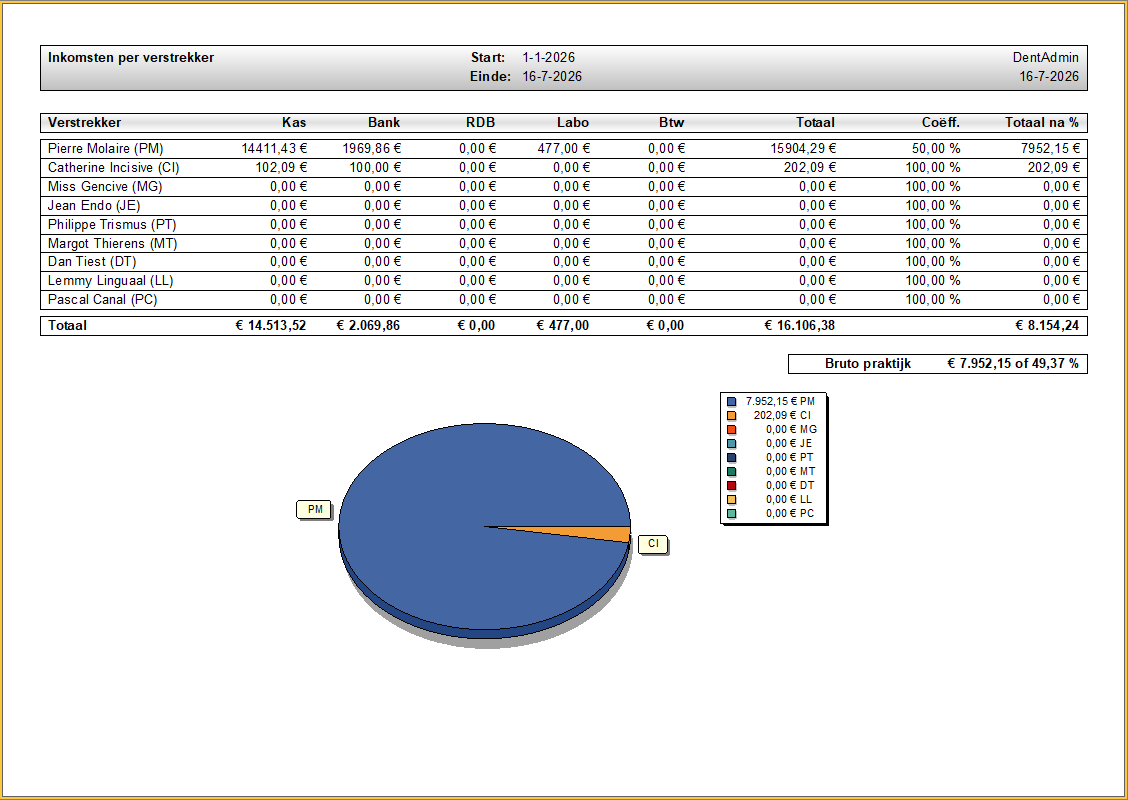The width and height of the screenshot is (1128, 800).
Task: Click the 102,09 € Kas value
Action: coord(281,168)
